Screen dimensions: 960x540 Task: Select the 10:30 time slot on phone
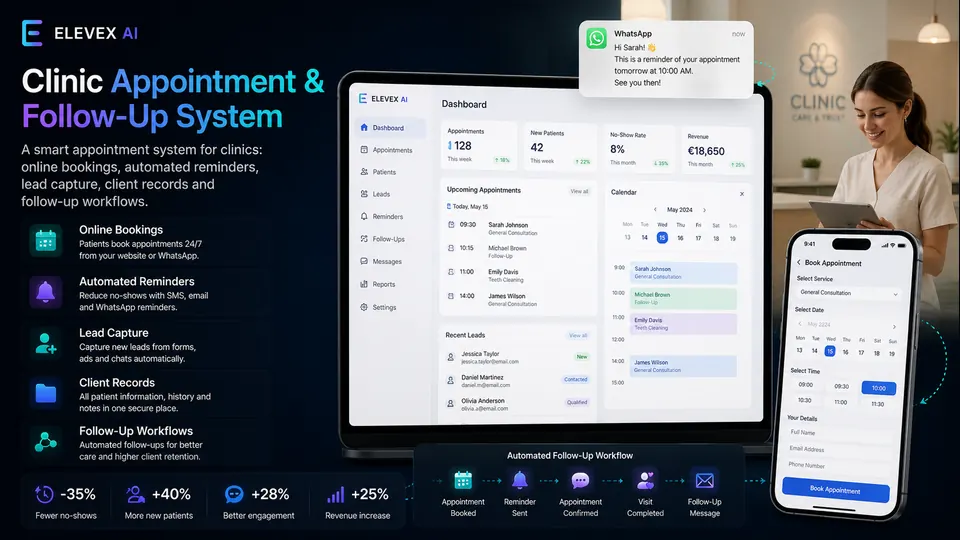pos(805,400)
